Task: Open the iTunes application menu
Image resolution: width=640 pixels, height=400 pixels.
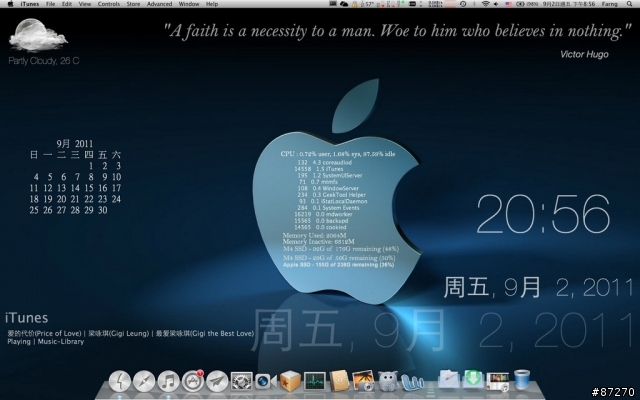Action: tap(30, 4)
